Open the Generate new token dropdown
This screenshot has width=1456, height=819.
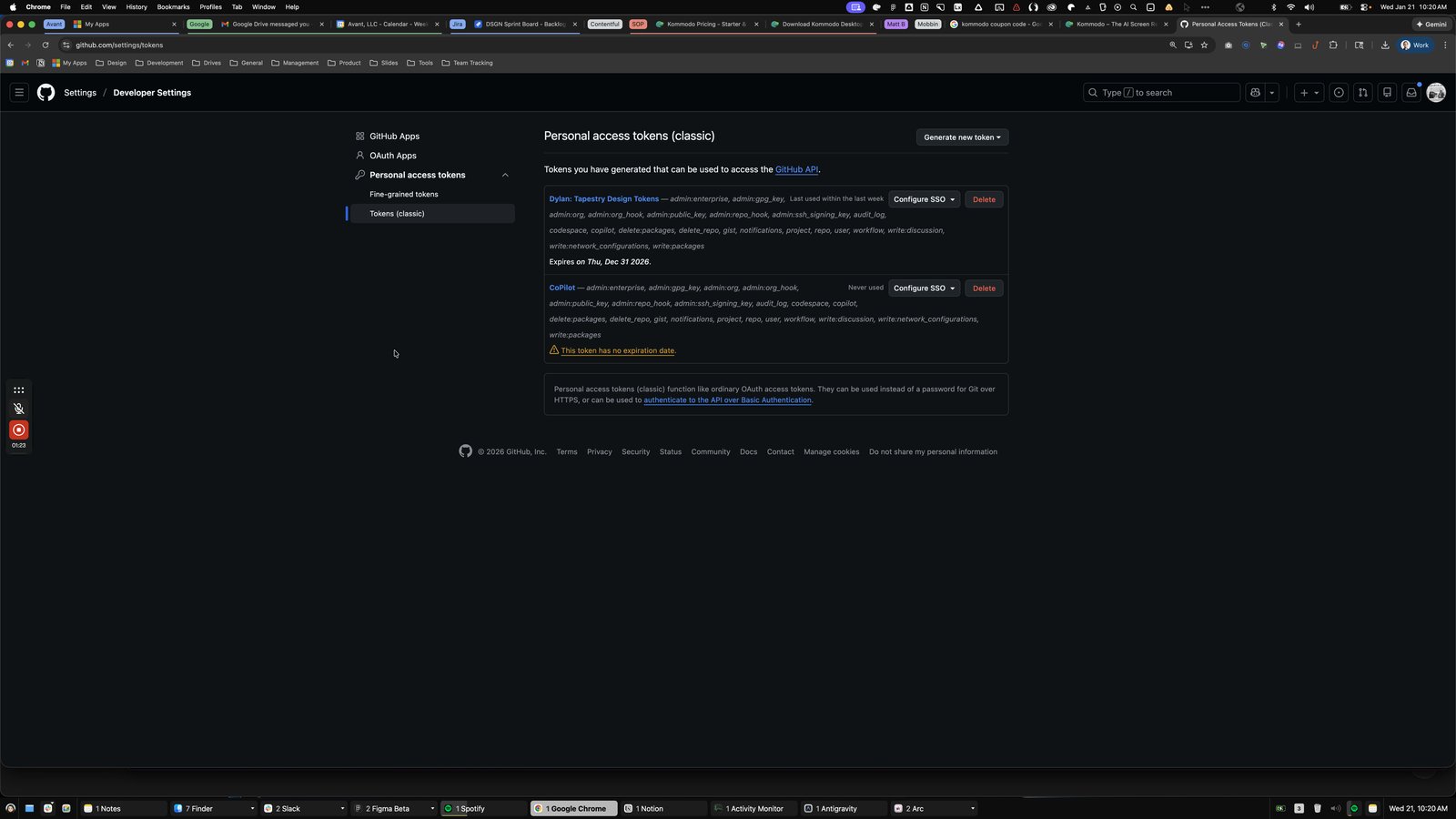tap(962, 137)
